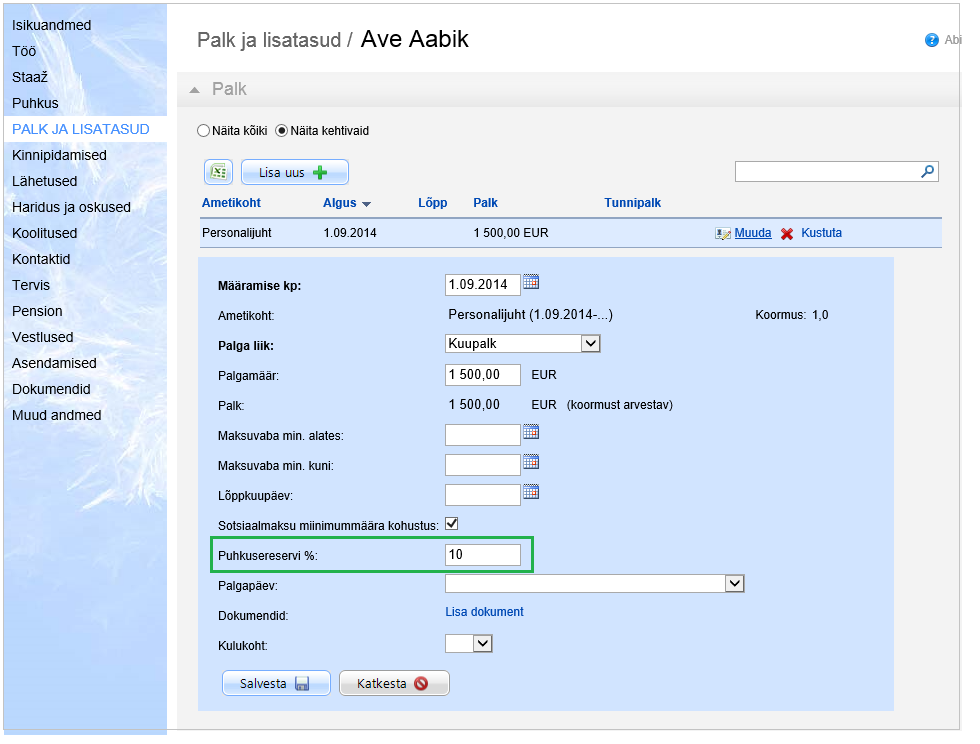The image size is (980, 744).
Task: Click the Lisa dokument link
Action: tap(484, 612)
